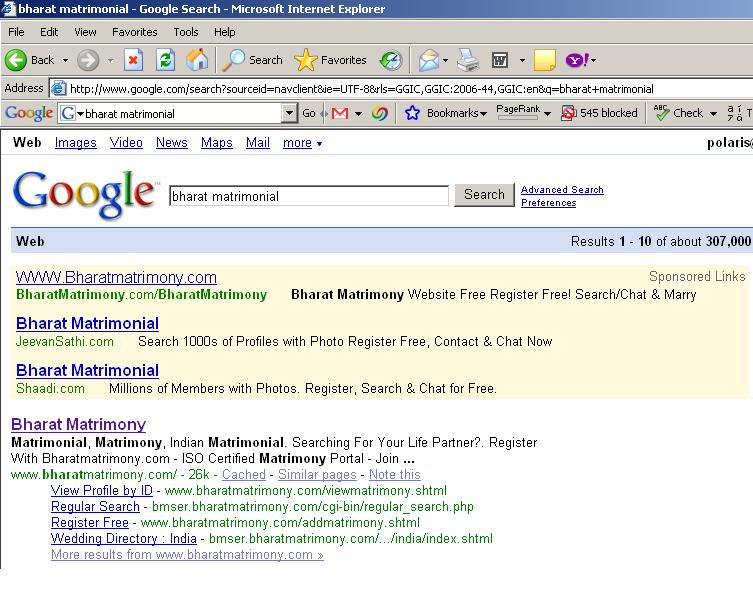
Task: Open the Back history dropdown arrow
Action: coord(65,60)
